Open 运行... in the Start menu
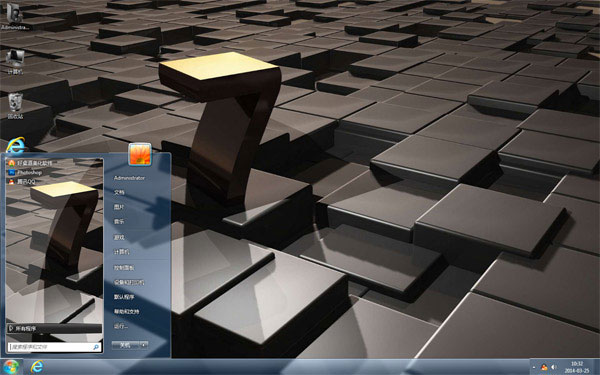 pyautogui.click(x=121, y=326)
